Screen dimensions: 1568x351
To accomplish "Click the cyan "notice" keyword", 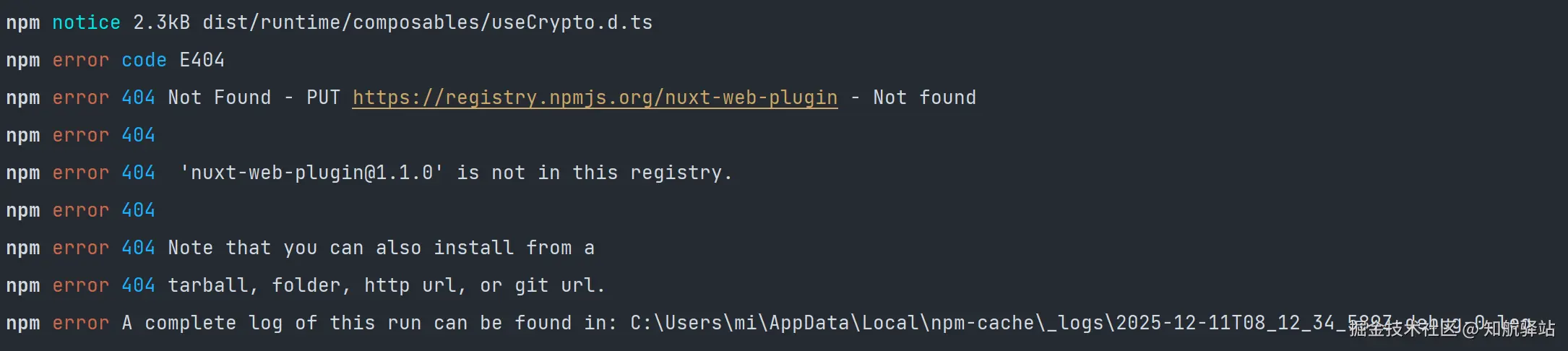I will (x=86, y=22).
